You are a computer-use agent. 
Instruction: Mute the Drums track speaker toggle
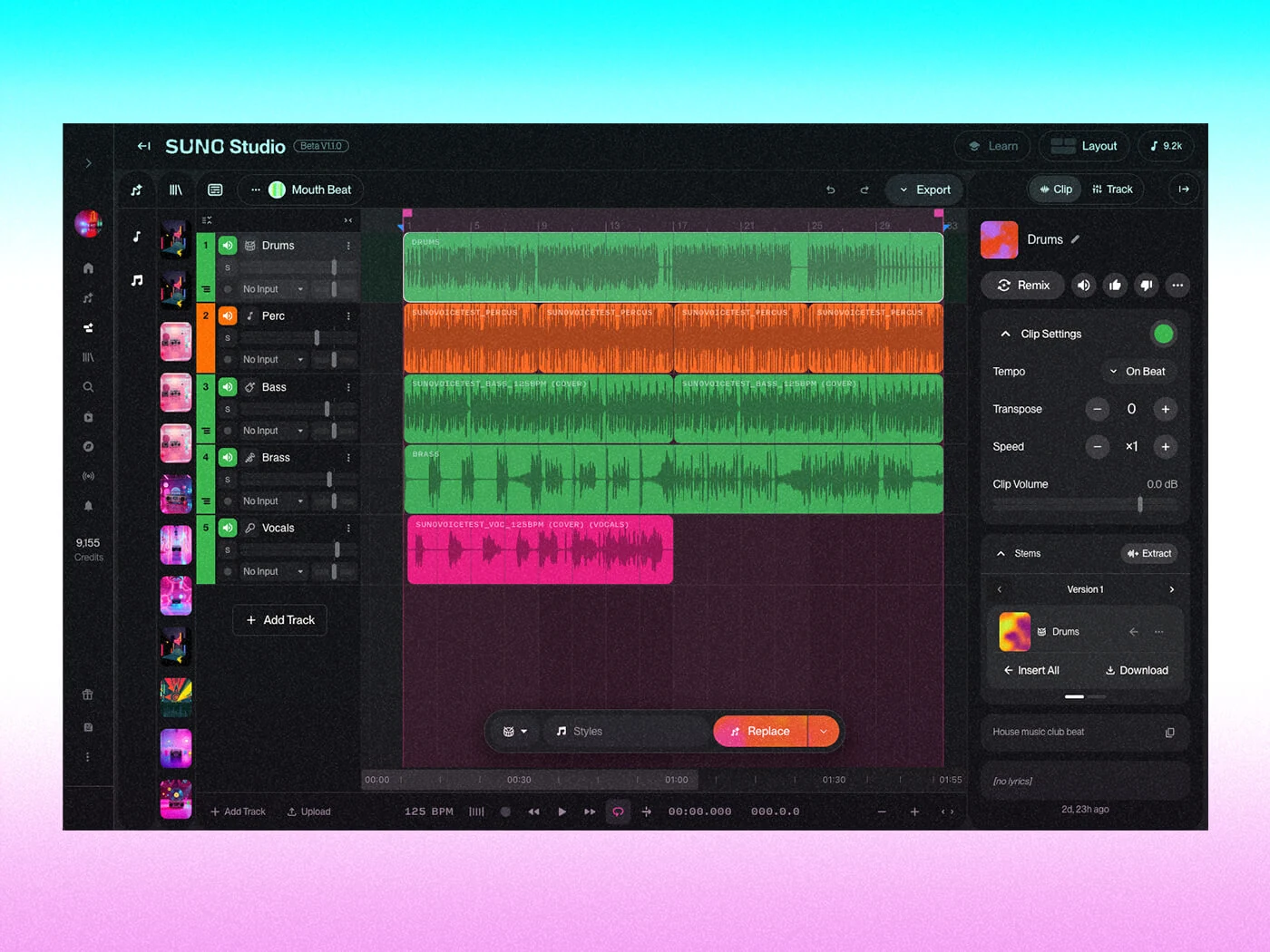click(x=228, y=246)
